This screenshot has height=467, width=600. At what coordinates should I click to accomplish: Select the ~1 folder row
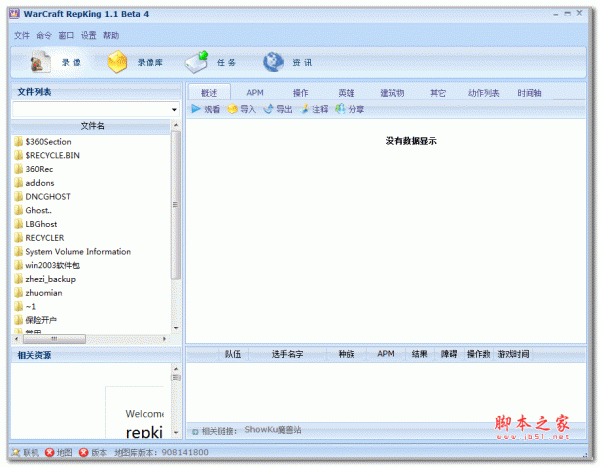pos(92,307)
